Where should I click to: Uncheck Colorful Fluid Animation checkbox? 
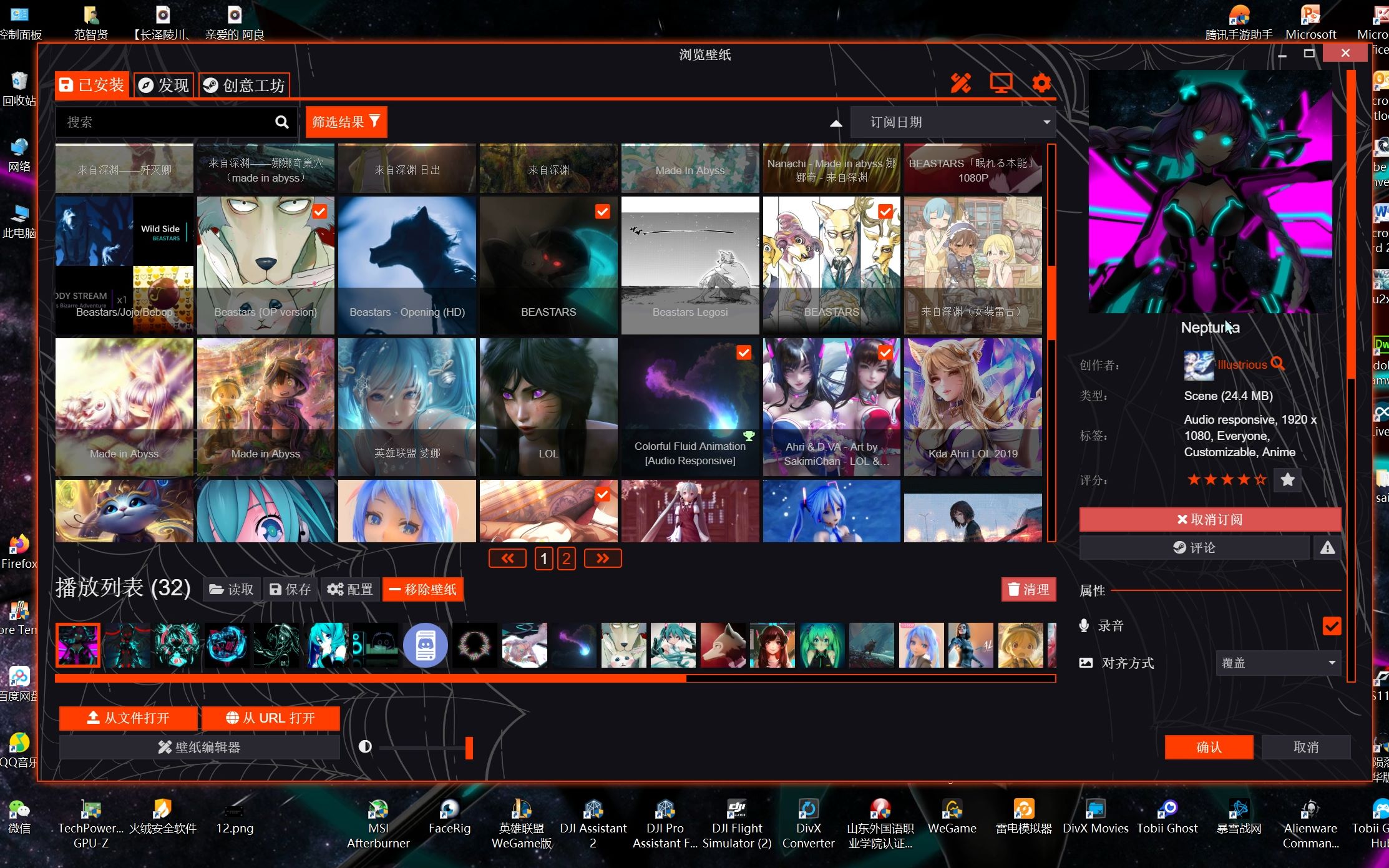pos(744,353)
